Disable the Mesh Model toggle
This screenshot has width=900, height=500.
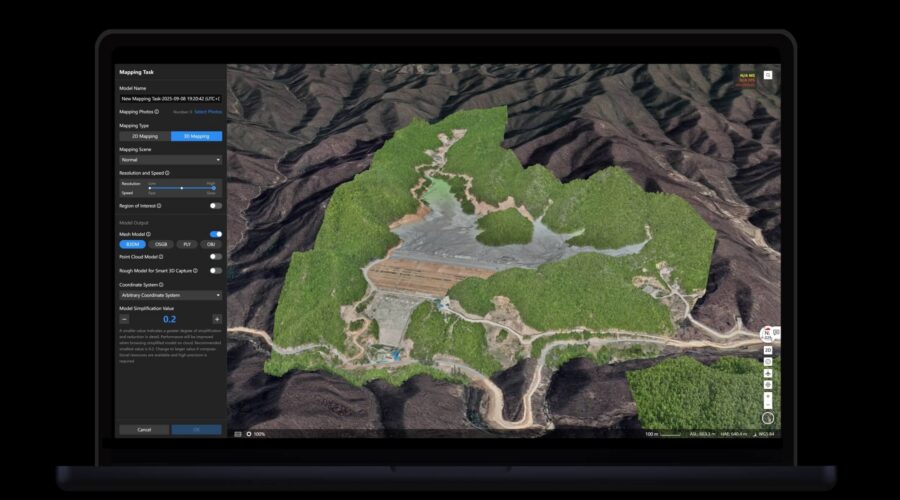click(x=215, y=234)
